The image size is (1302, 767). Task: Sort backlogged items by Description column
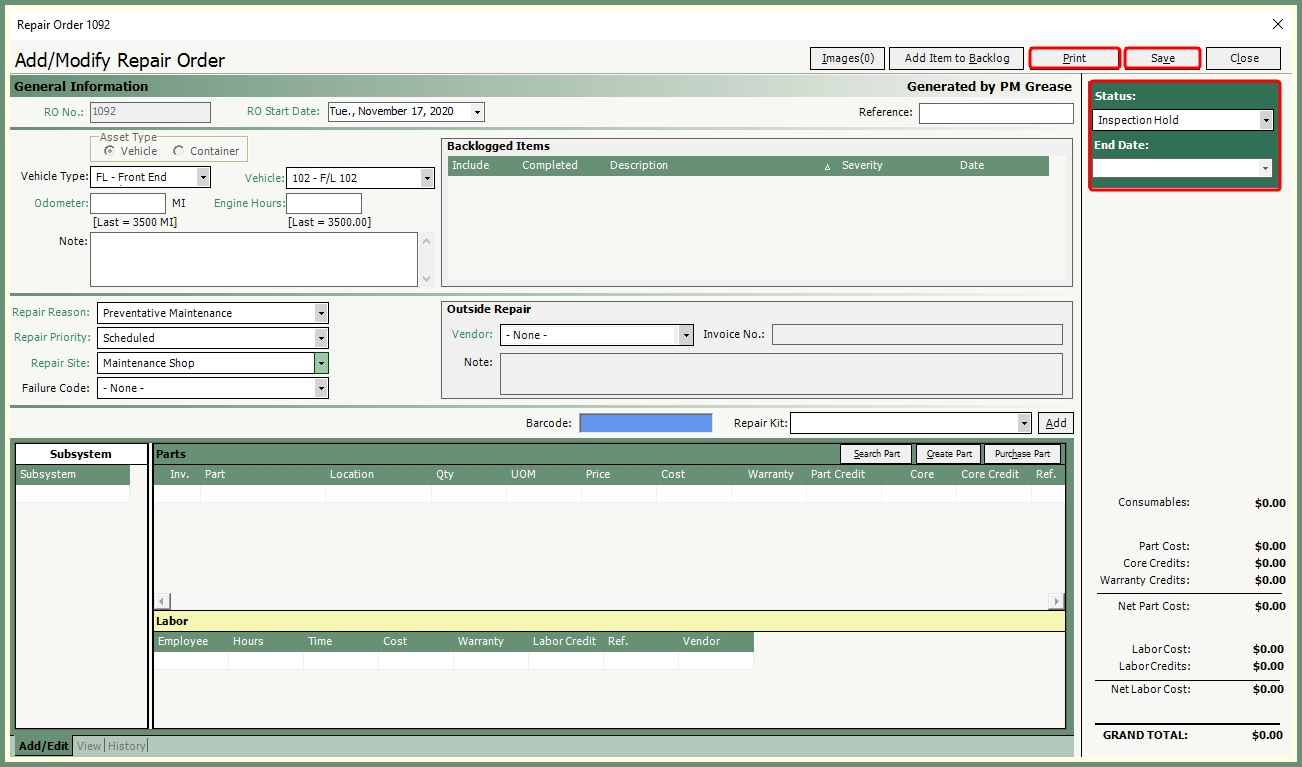pyautogui.click(x=639, y=166)
